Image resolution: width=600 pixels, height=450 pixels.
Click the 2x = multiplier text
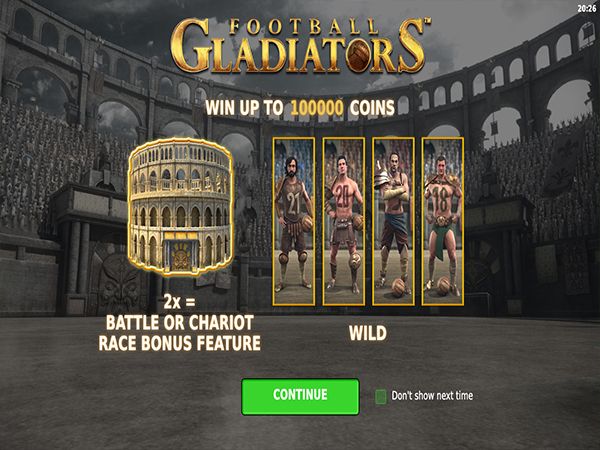(179, 302)
